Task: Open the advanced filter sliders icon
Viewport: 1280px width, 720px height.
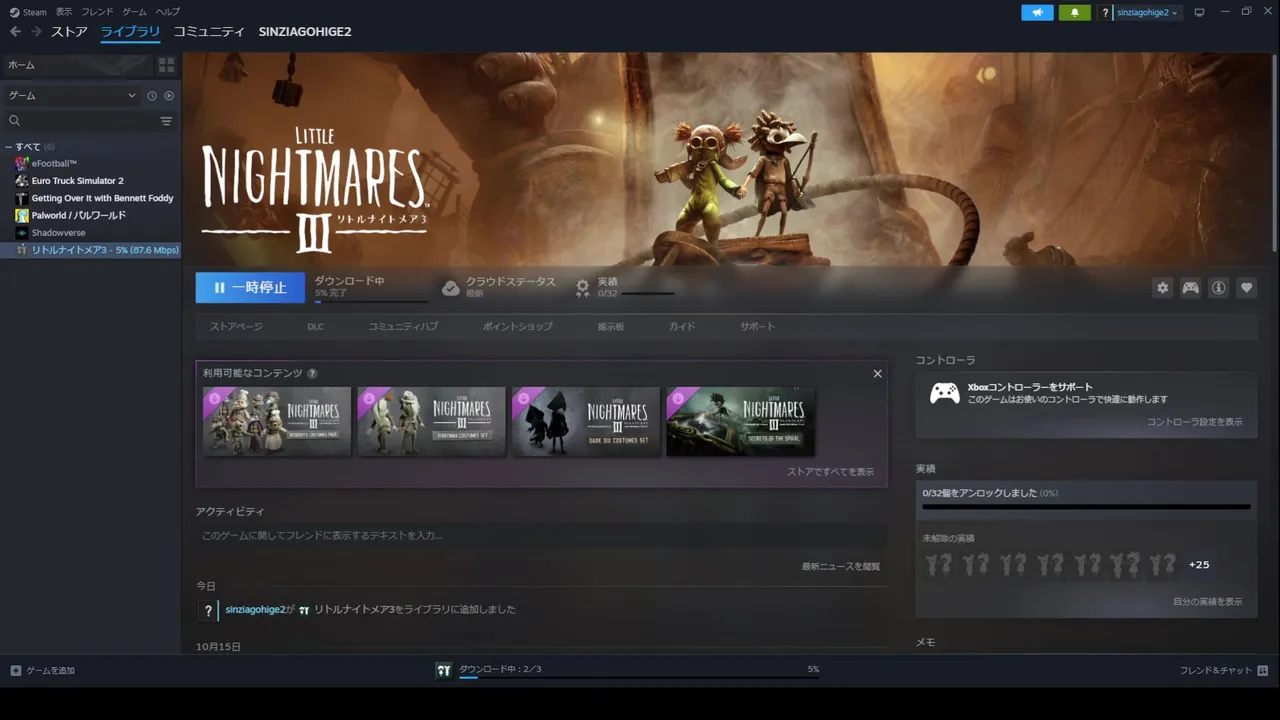Action: (166, 121)
